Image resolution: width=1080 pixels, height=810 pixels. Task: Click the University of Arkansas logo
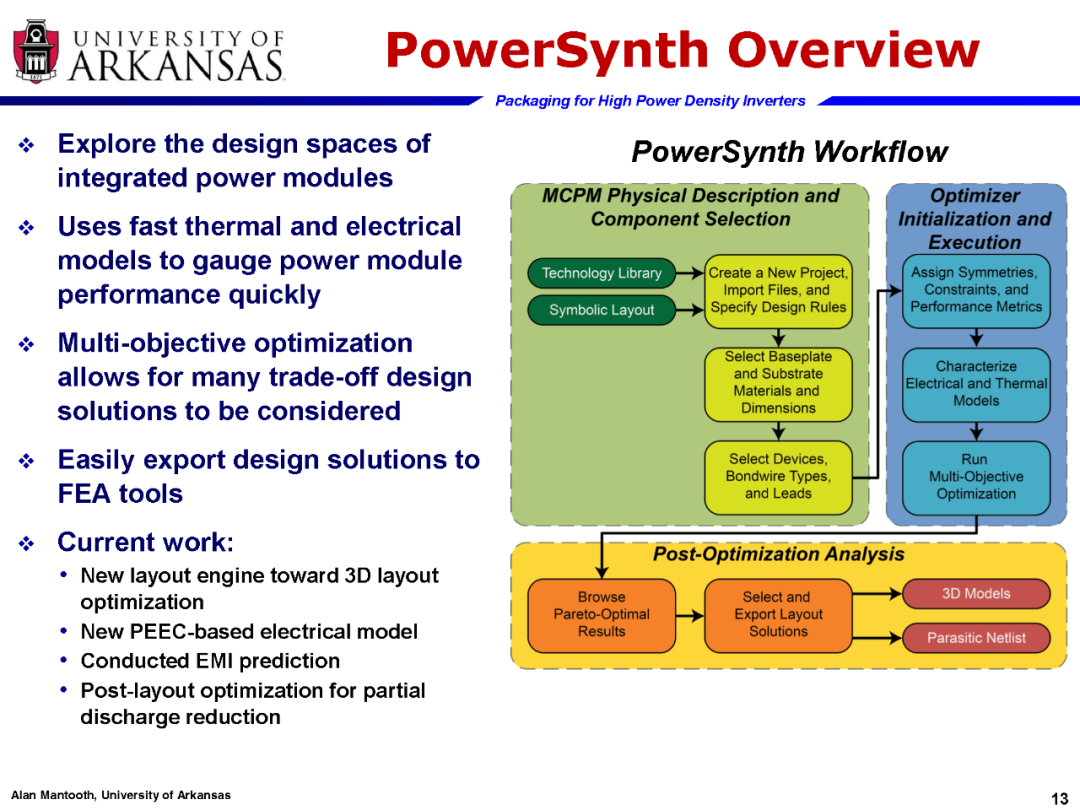point(149,52)
